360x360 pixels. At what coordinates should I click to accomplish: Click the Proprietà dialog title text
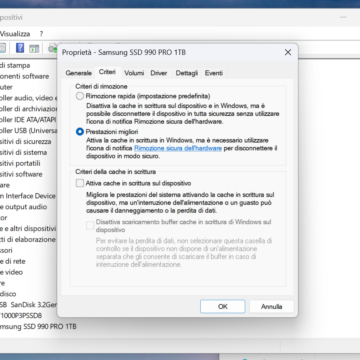click(x=124, y=52)
